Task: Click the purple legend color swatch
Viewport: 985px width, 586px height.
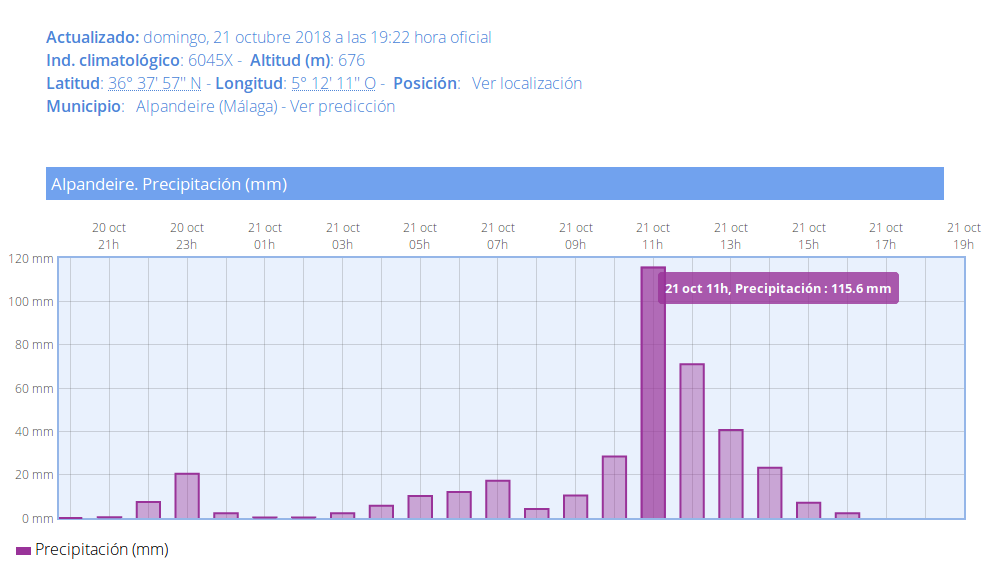Action: pyautogui.click(x=23, y=550)
